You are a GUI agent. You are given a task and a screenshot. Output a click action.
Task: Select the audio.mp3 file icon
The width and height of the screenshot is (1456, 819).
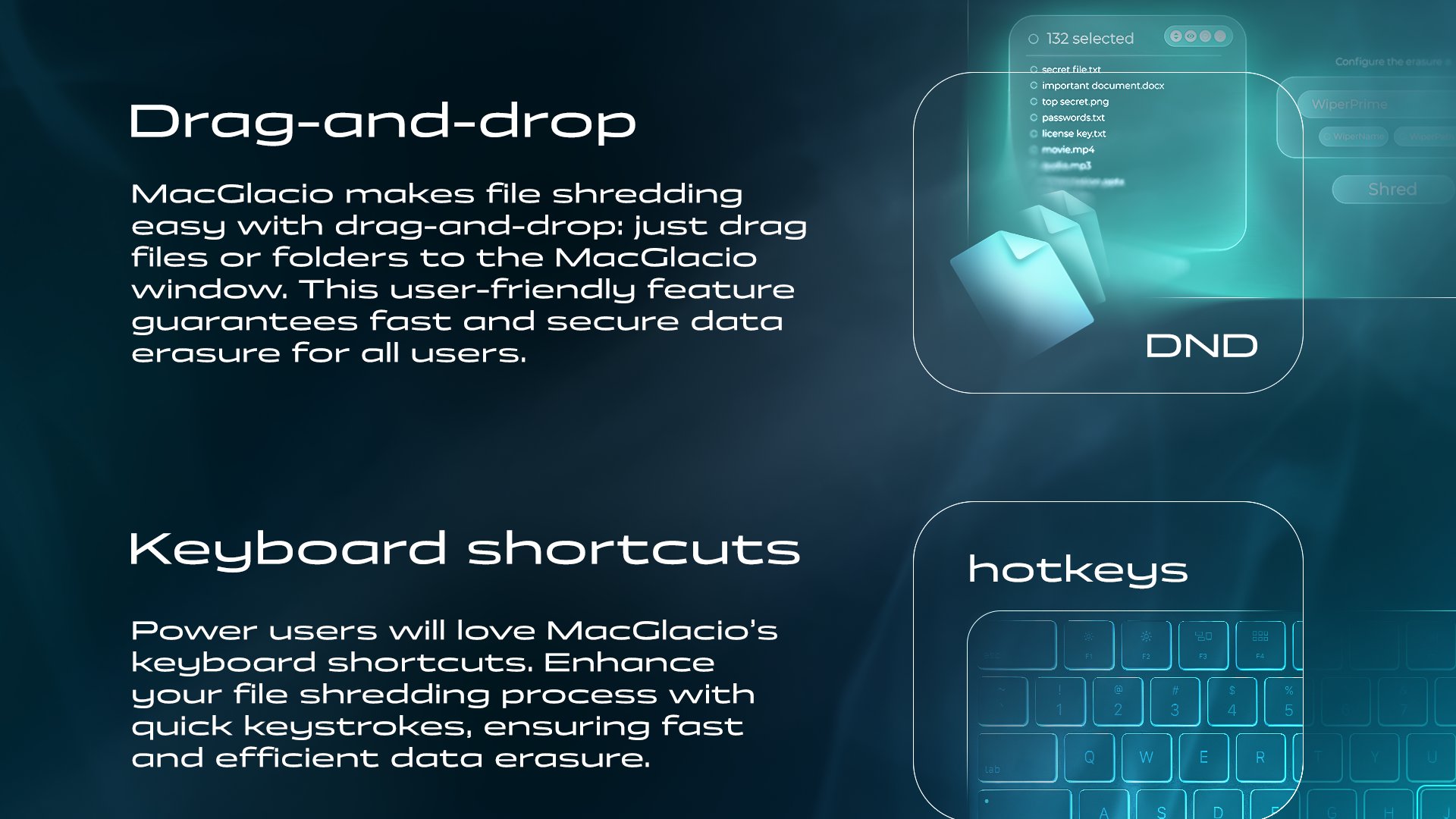coord(1034,165)
